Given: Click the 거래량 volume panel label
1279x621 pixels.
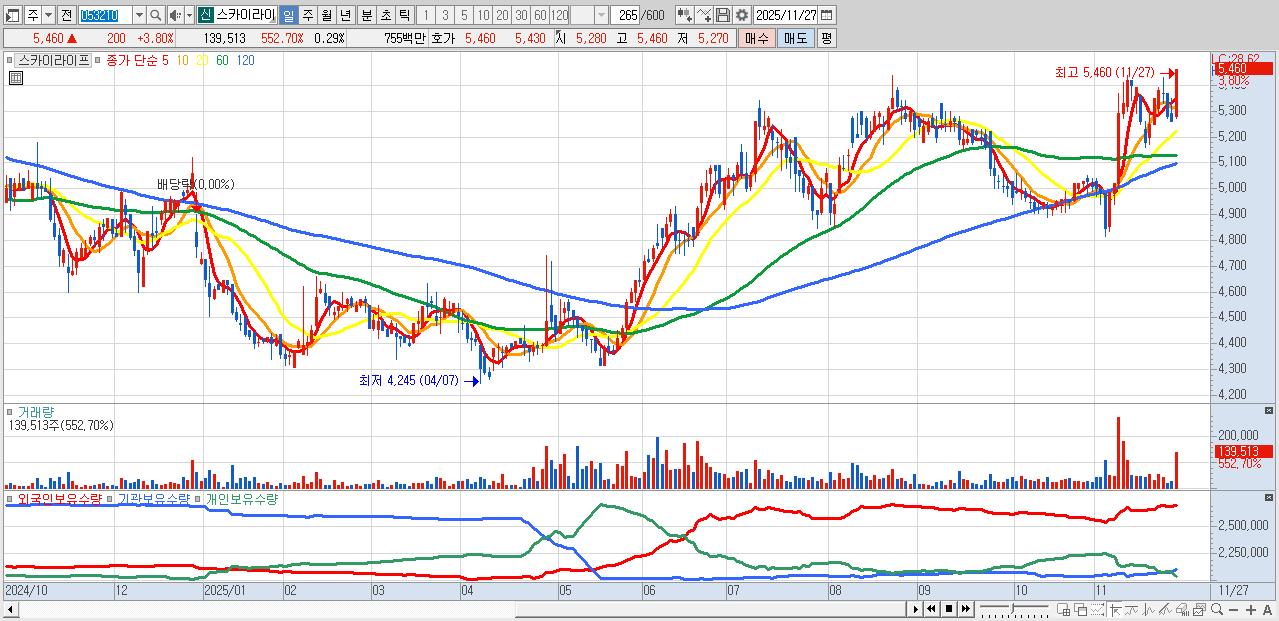Looking at the screenshot, I should tap(35, 411).
